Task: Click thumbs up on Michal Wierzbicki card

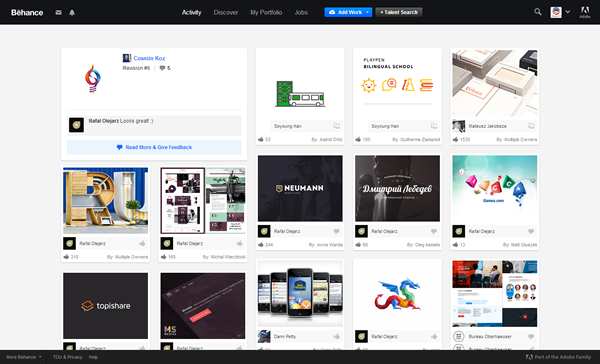Action: (239, 243)
